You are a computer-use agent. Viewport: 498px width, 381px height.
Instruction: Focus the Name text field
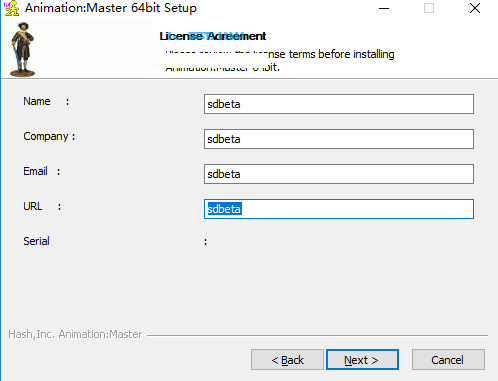(x=339, y=104)
